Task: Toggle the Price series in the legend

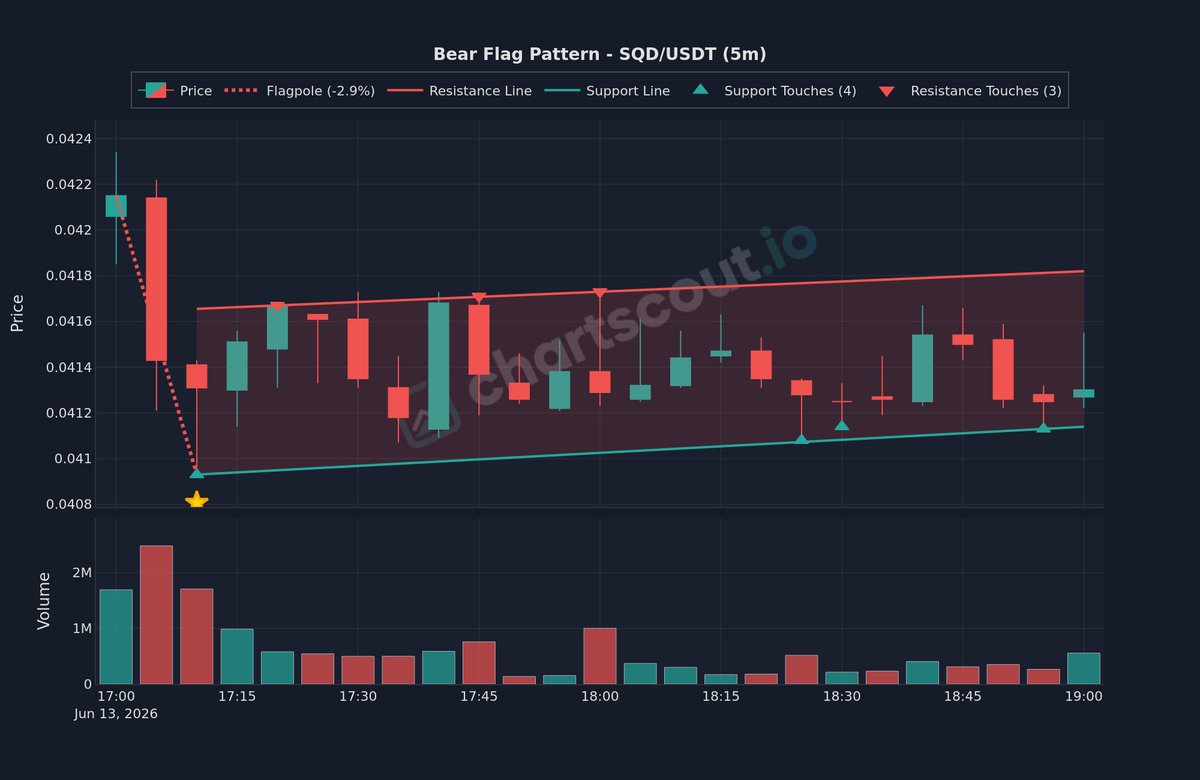Action: point(175,91)
